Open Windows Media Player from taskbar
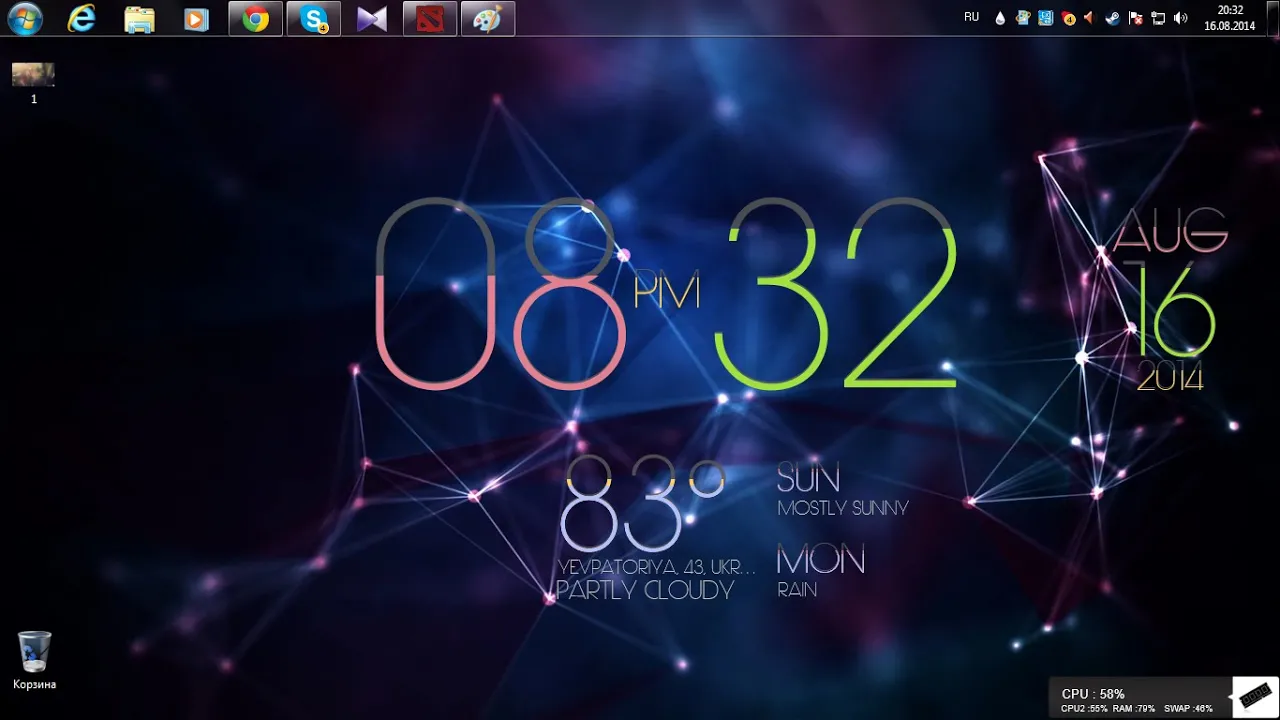Image resolution: width=1280 pixels, height=720 pixels. click(196, 19)
